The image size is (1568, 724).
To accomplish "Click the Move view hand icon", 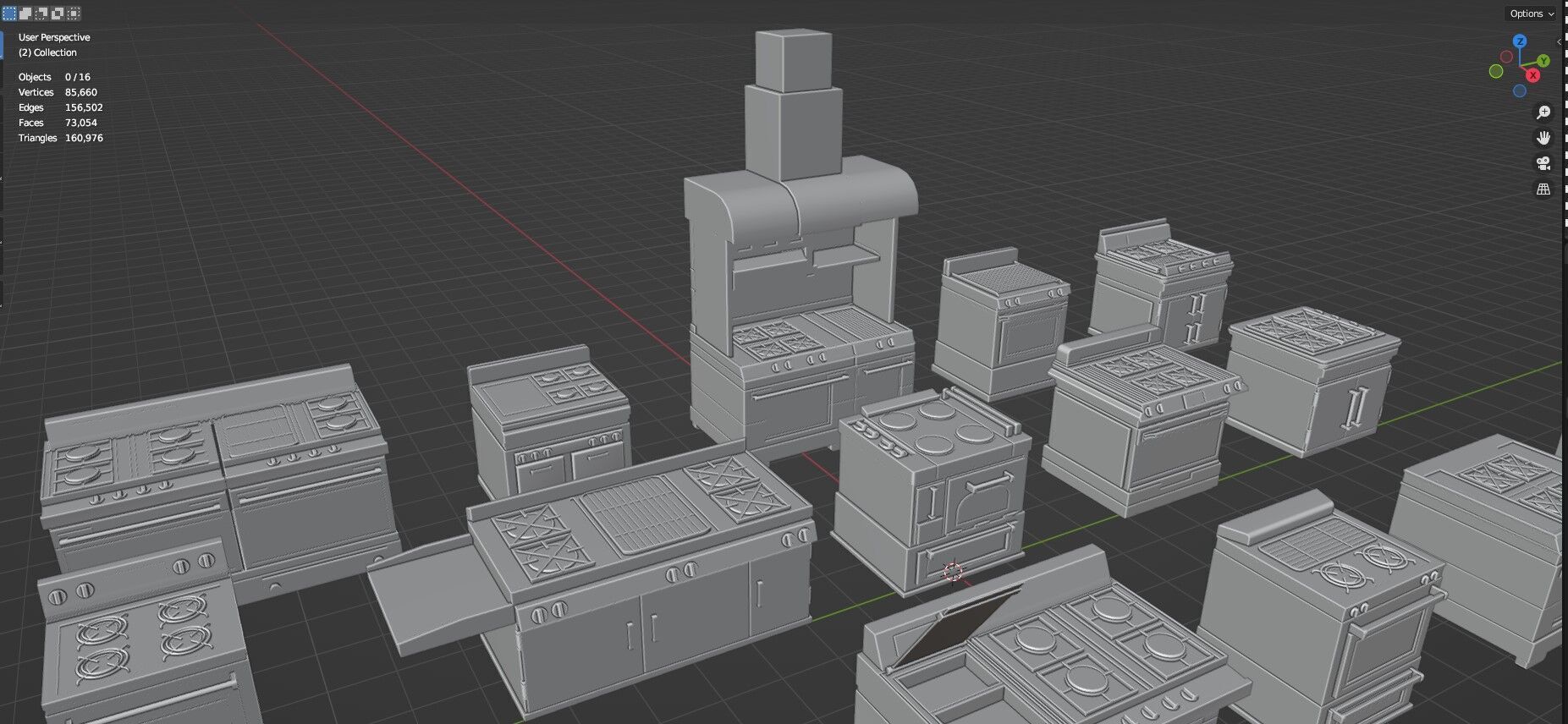I will [x=1543, y=138].
